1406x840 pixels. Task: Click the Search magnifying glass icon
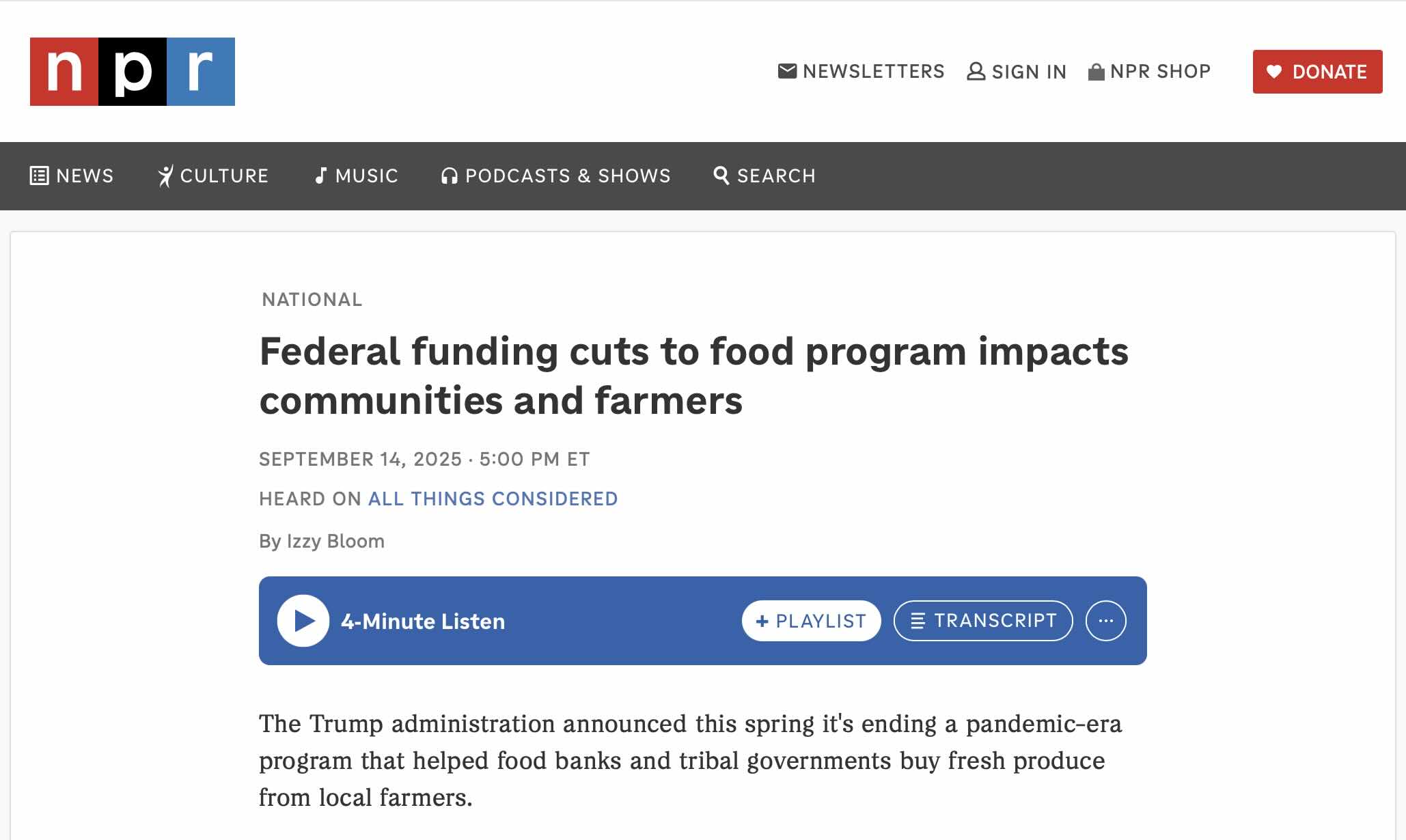point(720,176)
